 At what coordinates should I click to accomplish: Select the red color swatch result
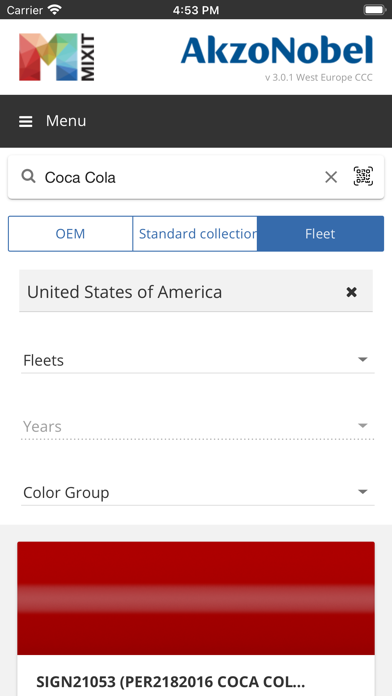coord(196,598)
